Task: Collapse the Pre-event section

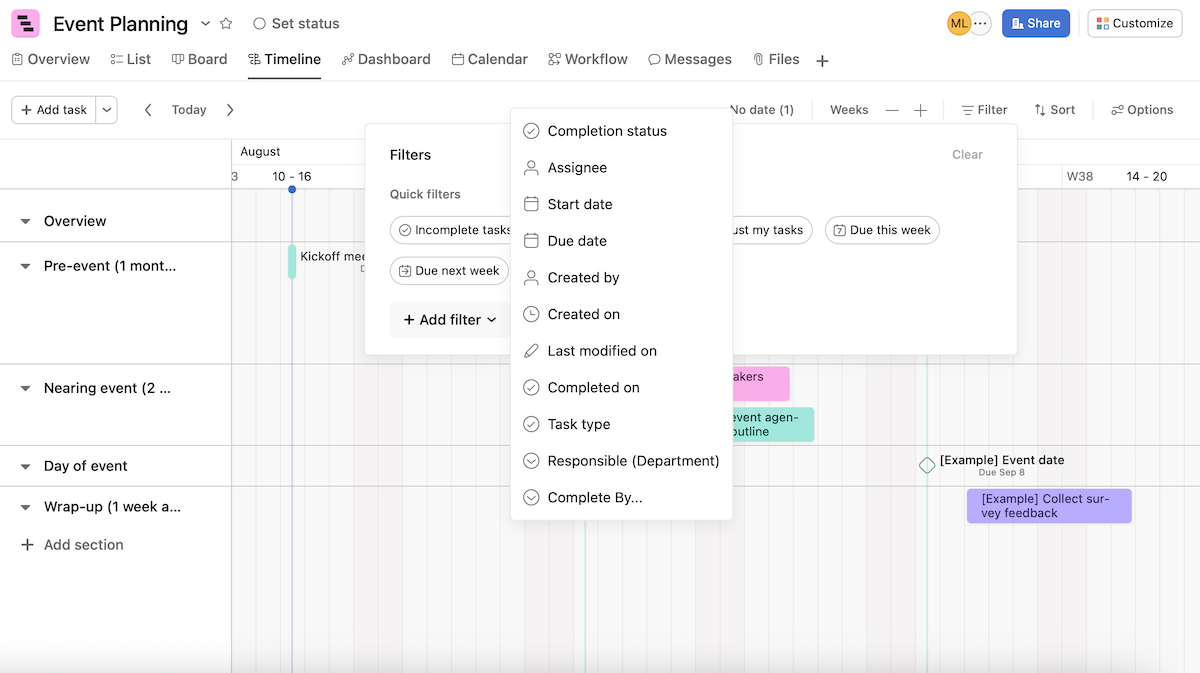Action: click(x=26, y=265)
